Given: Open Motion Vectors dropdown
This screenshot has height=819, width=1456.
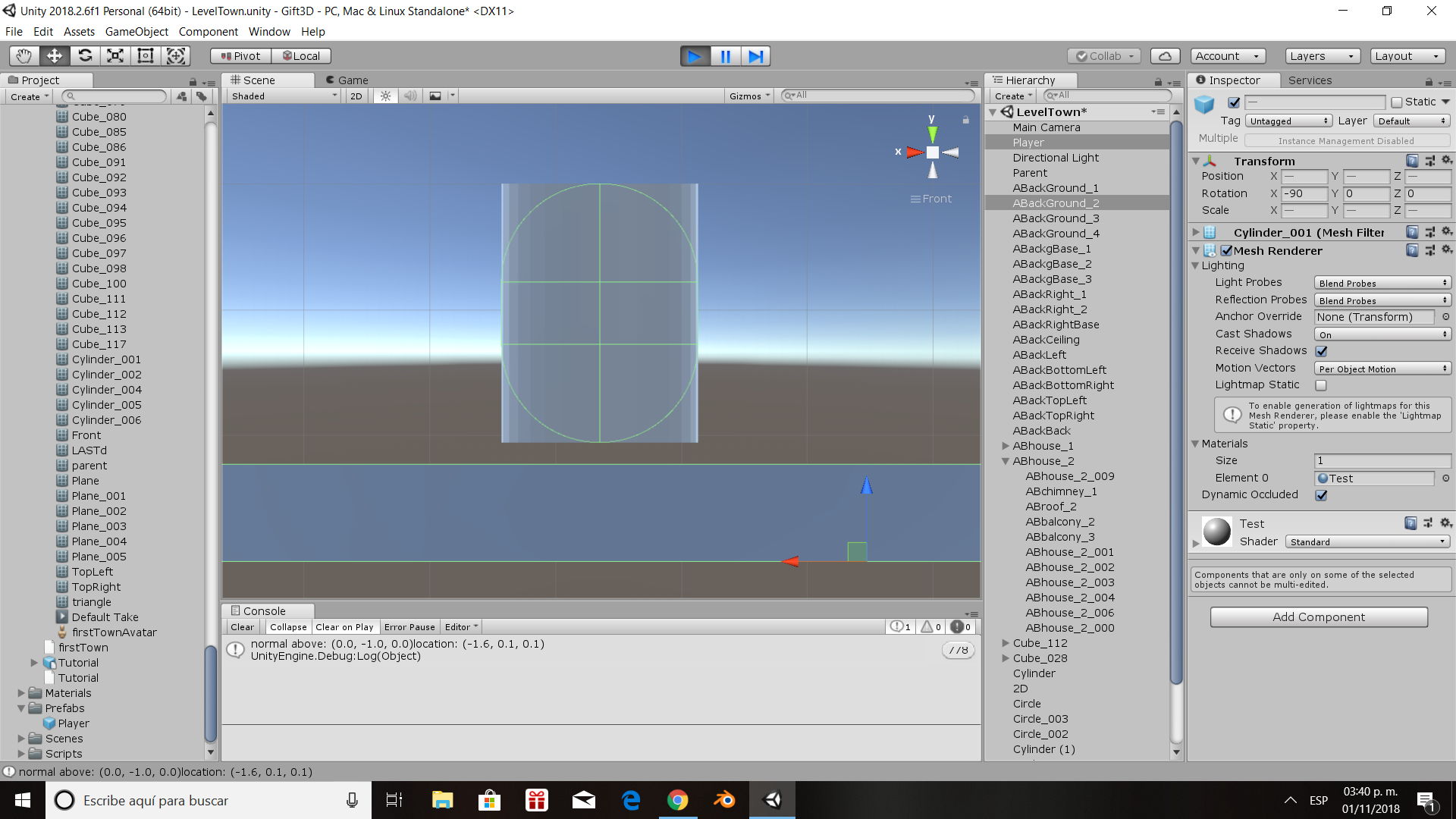Looking at the screenshot, I should pyautogui.click(x=1382, y=369).
